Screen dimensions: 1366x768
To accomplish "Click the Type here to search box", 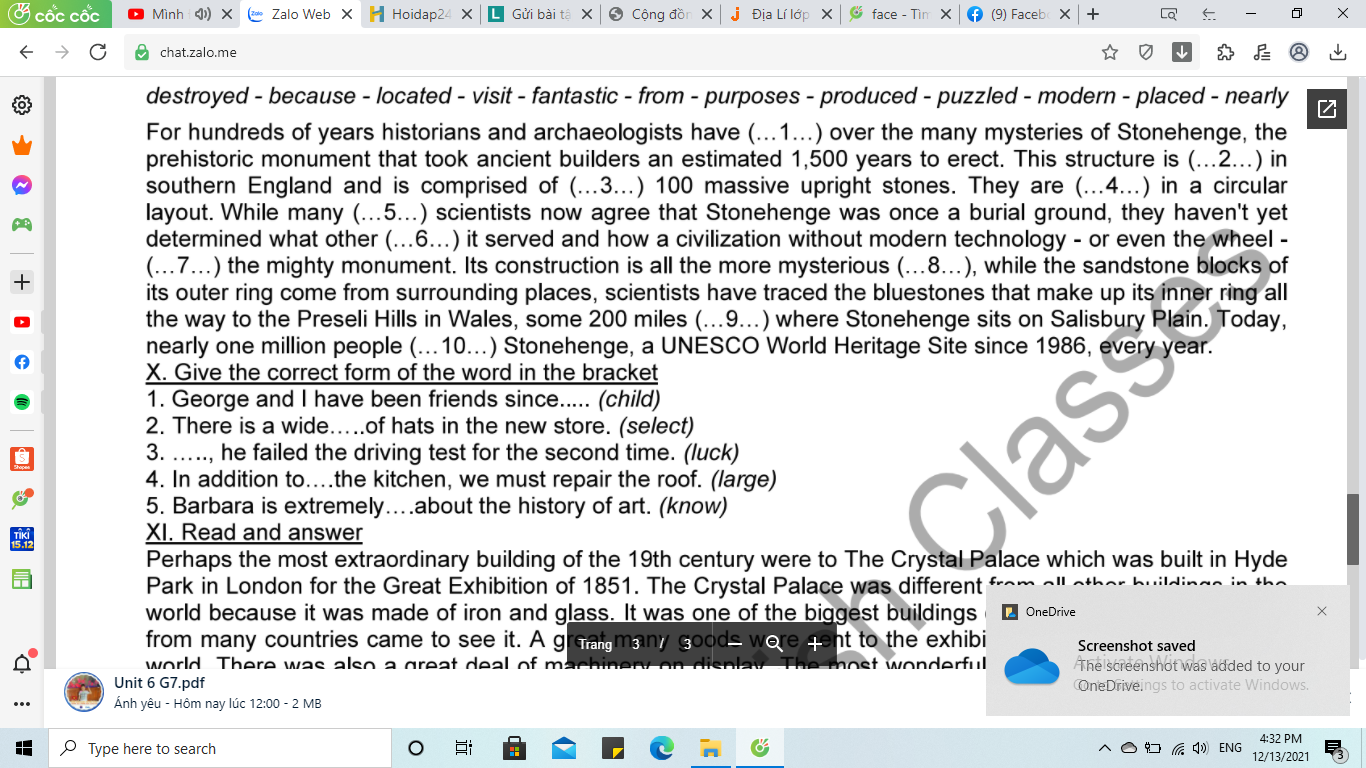I will (x=220, y=748).
